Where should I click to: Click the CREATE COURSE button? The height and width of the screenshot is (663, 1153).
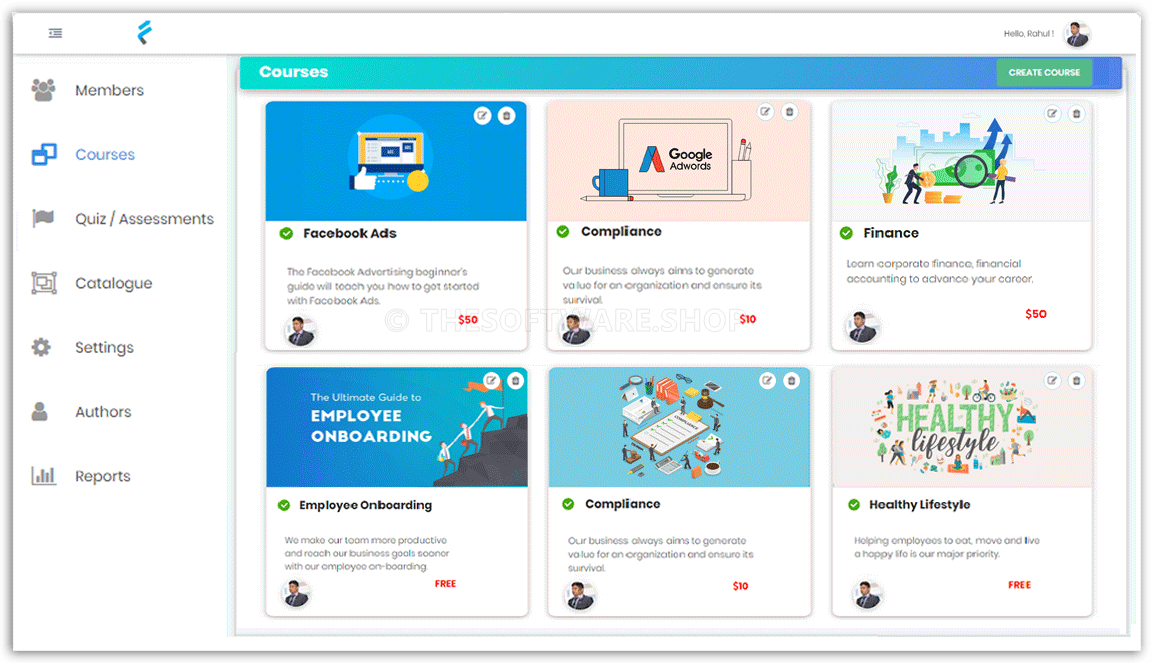[x=1044, y=72]
